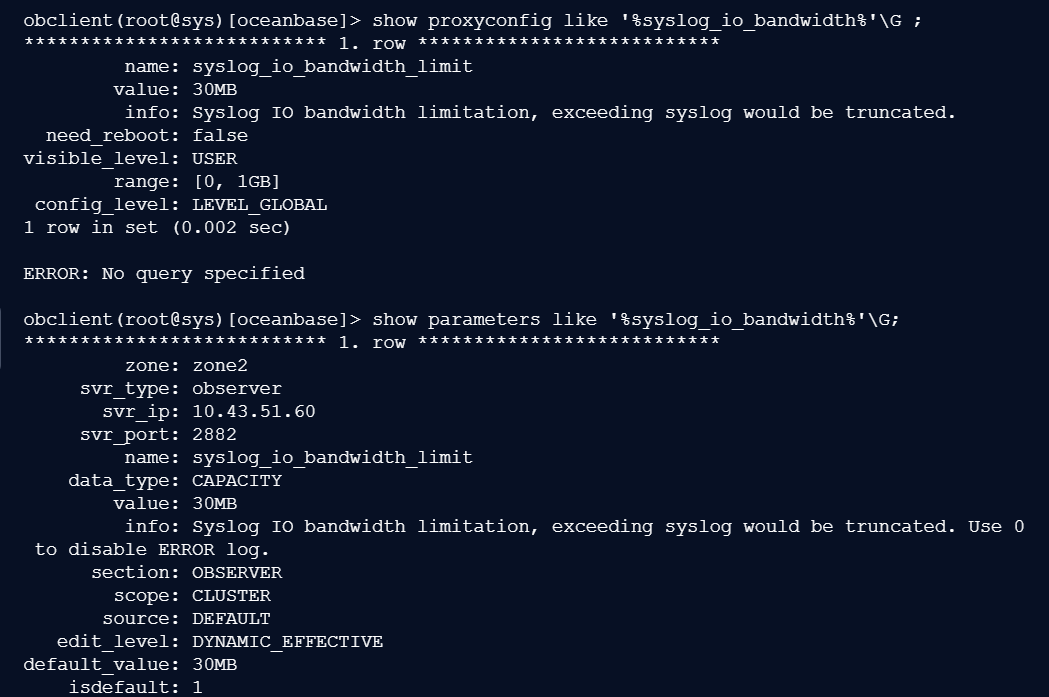The image size is (1049, 697).
Task: Click the source value DEFAULT
Action: [231, 618]
